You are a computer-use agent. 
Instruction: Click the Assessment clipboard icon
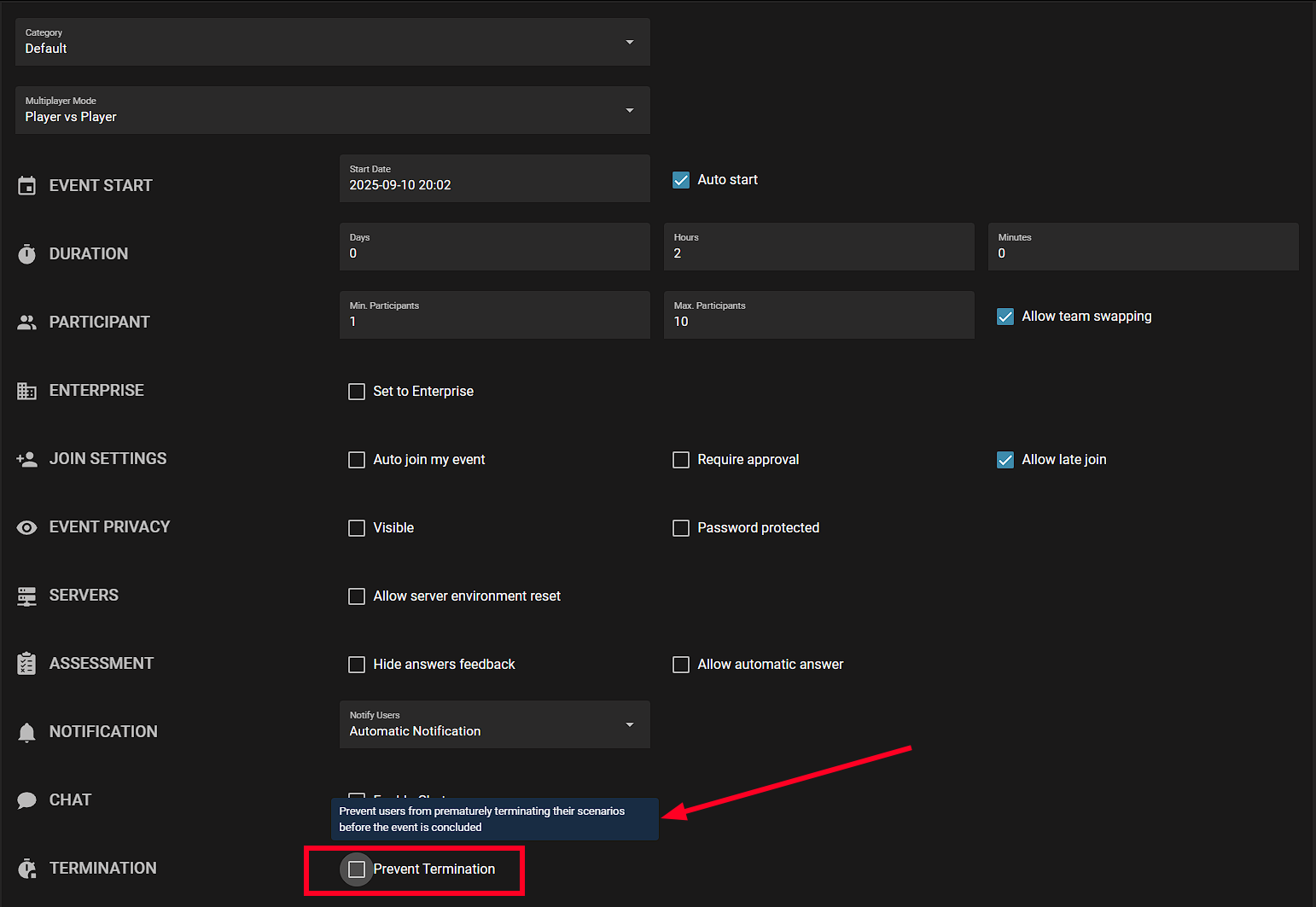coord(27,663)
